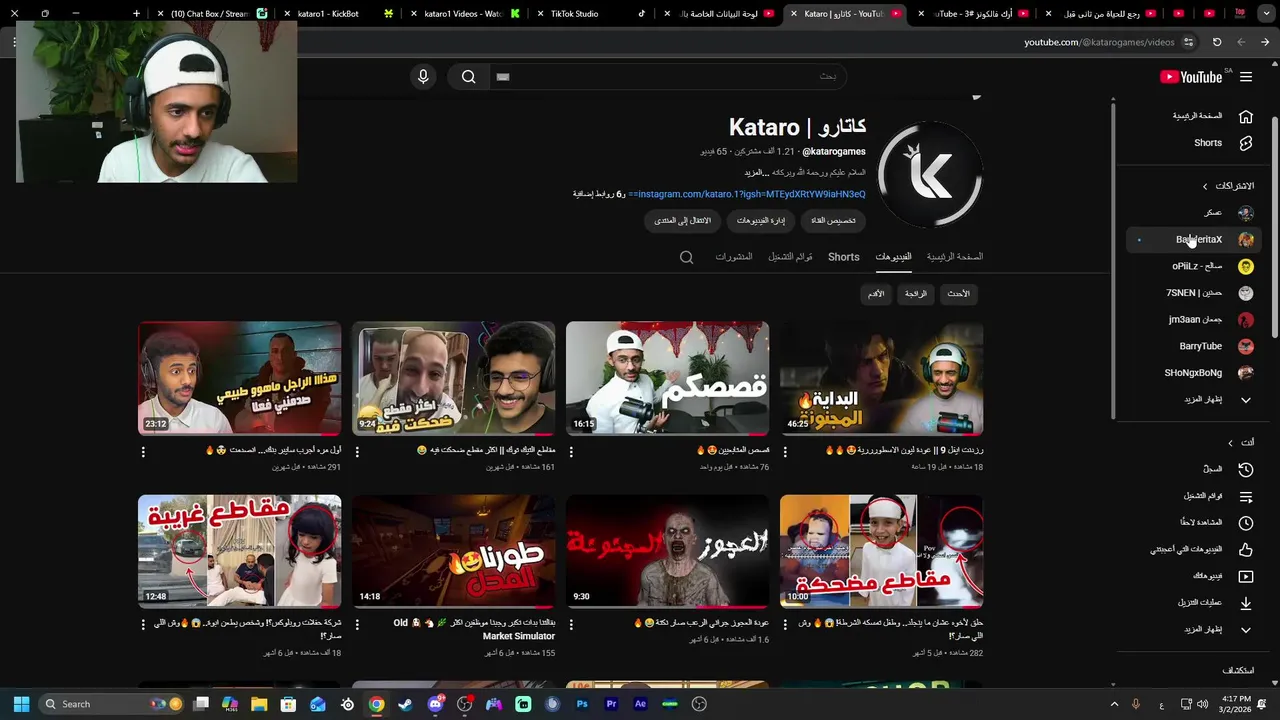Open the Downloads arrow icon in the sidebar
The image size is (1280, 720).
click(1246, 603)
